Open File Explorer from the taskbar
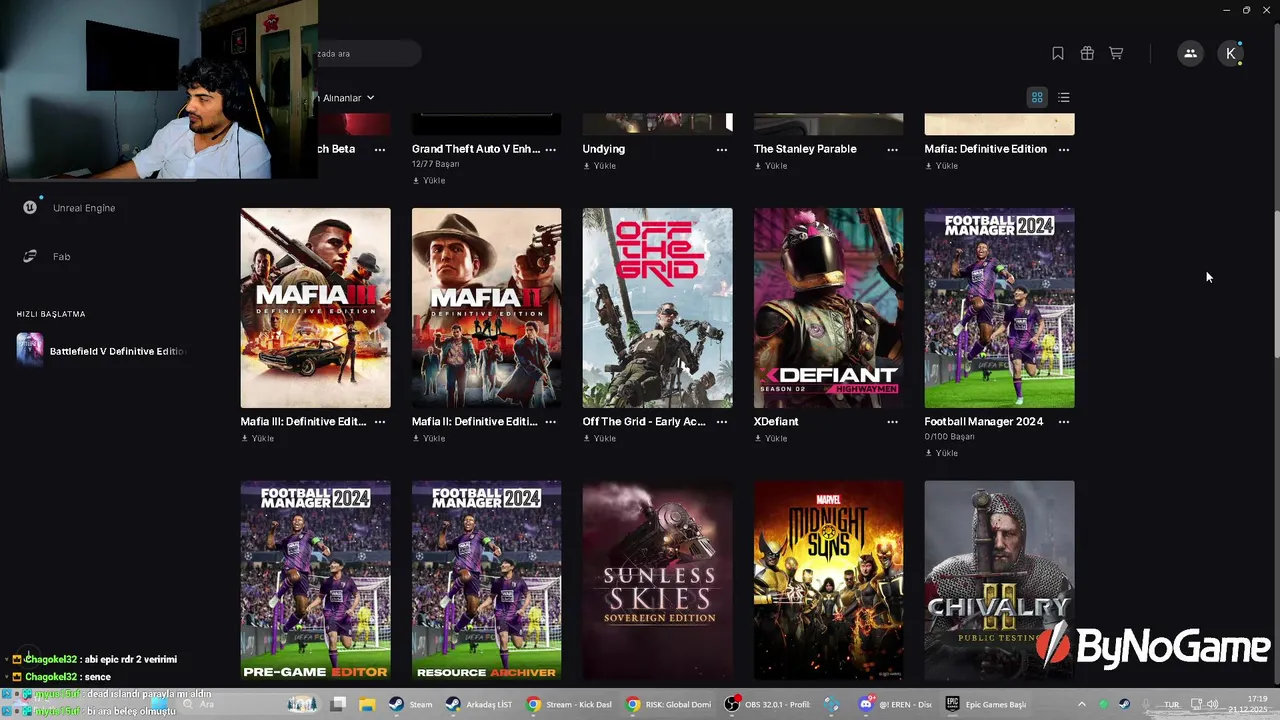 (x=367, y=704)
